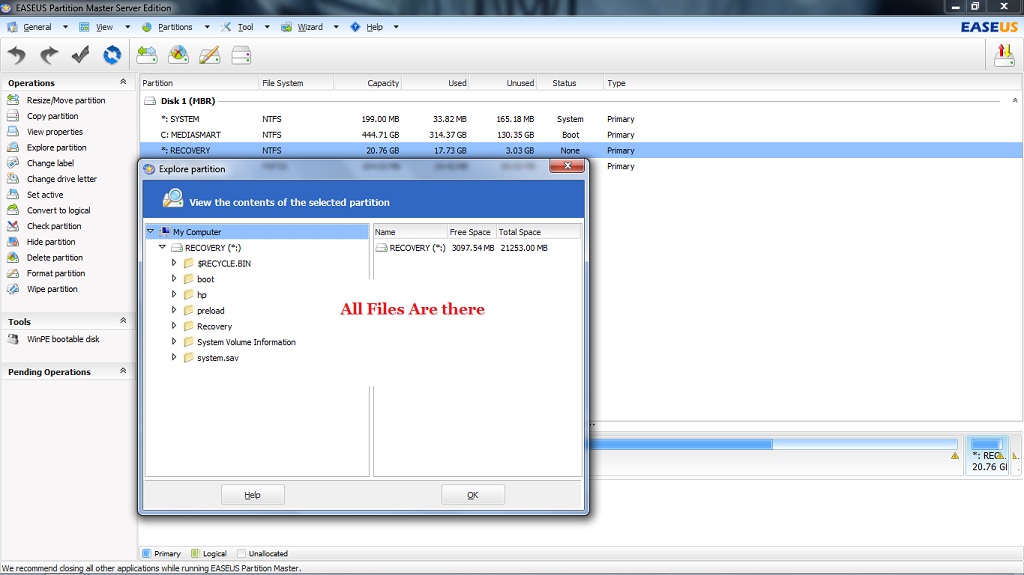Sort by the File System column header
Viewport: 1024px width, 575px height.
point(296,83)
